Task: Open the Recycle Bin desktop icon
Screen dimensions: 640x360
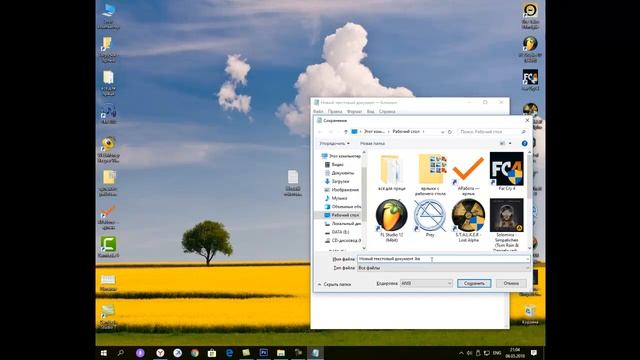Action: 529,314
